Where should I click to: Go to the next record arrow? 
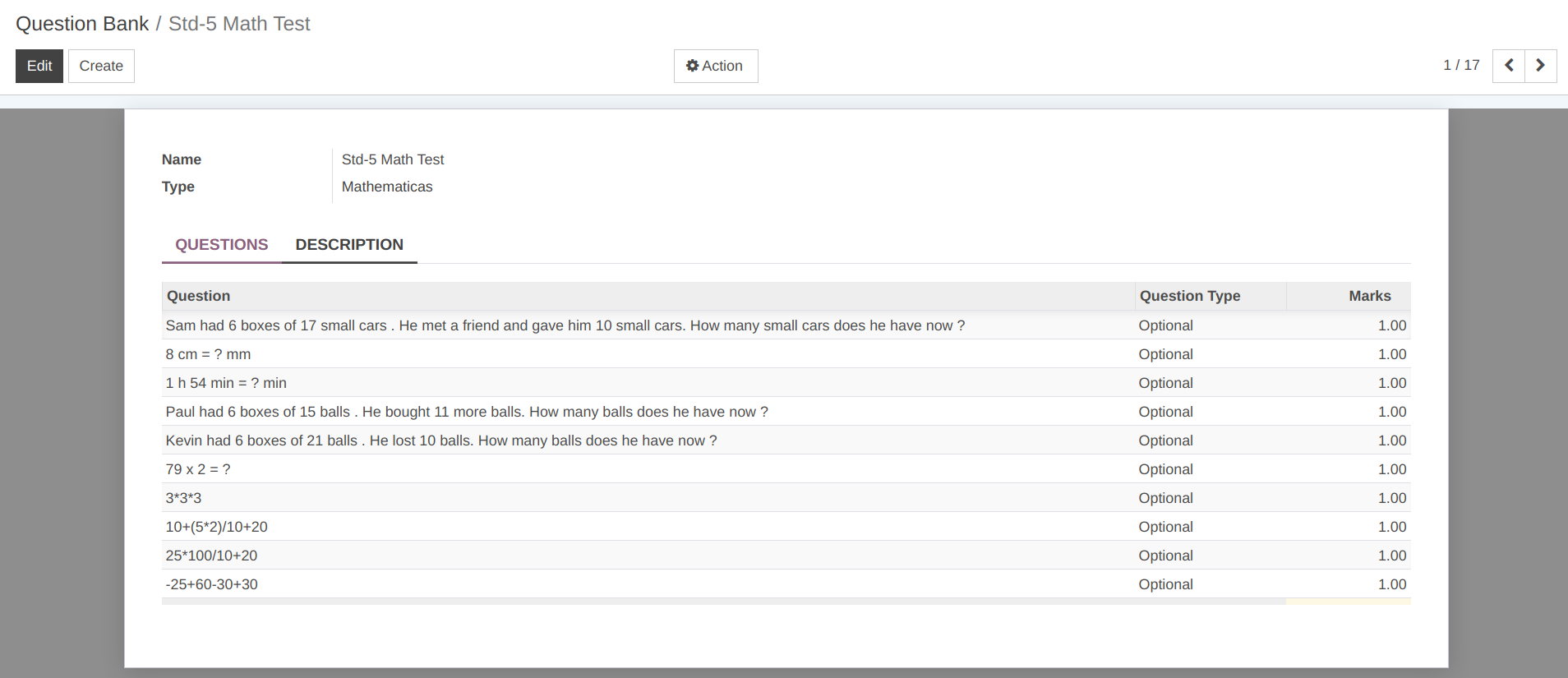[1541, 66]
